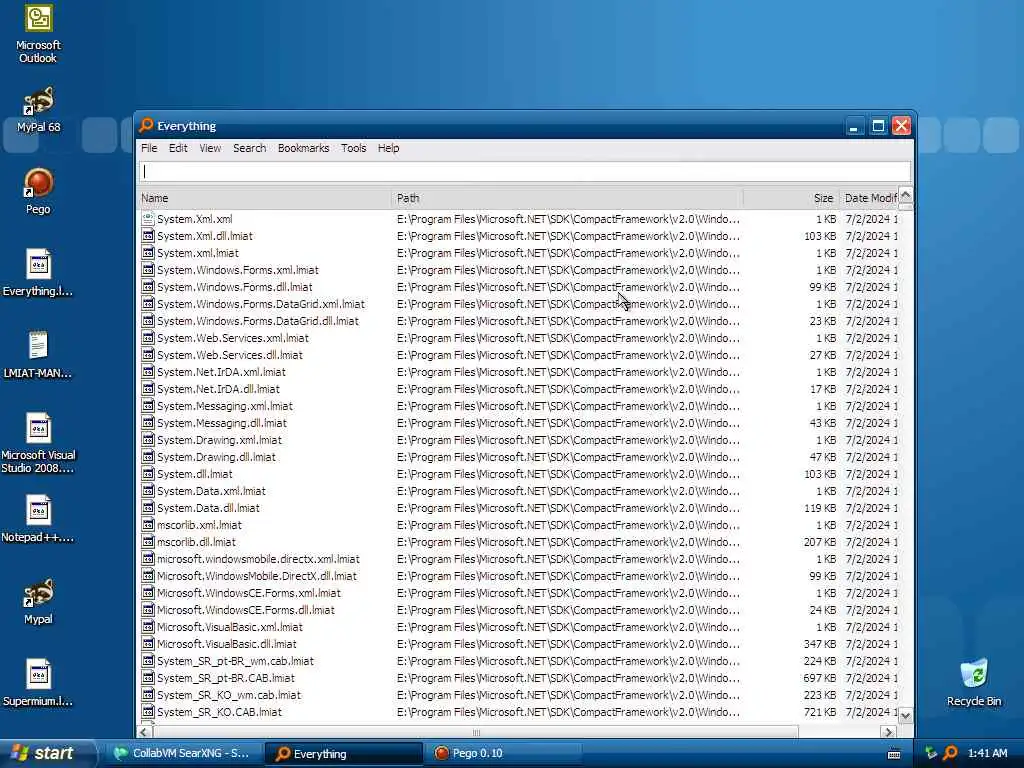Screen dimensions: 1024x768
Task: Click the file icon of System.dll.lmiat
Action: 148,474
